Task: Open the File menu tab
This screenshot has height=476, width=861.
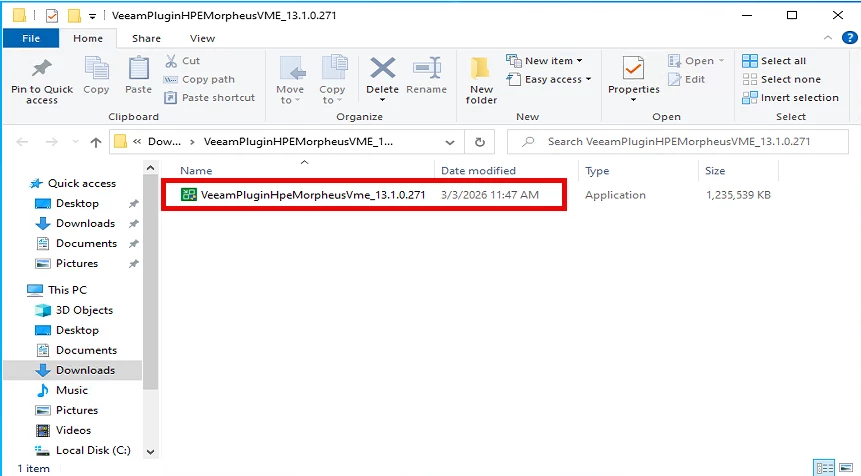Action: coord(31,38)
